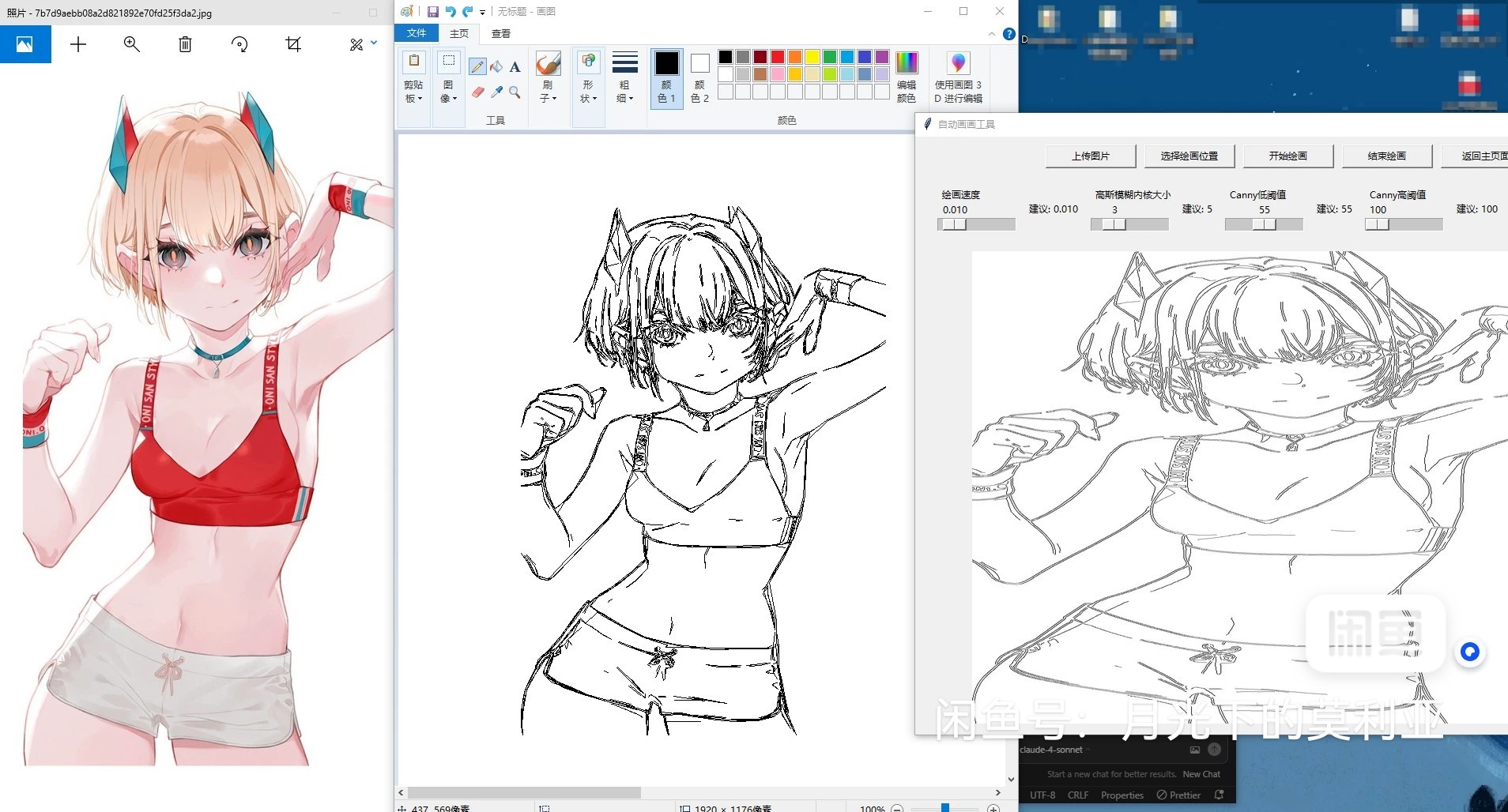The image size is (1508, 812).
Task: Click the Paint Magnifier tool
Action: pos(515,92)
